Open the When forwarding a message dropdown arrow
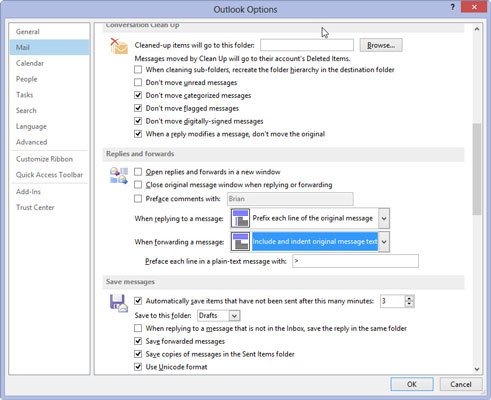The height and width of the screenshot is (400, 491). [x=384, y=242]
